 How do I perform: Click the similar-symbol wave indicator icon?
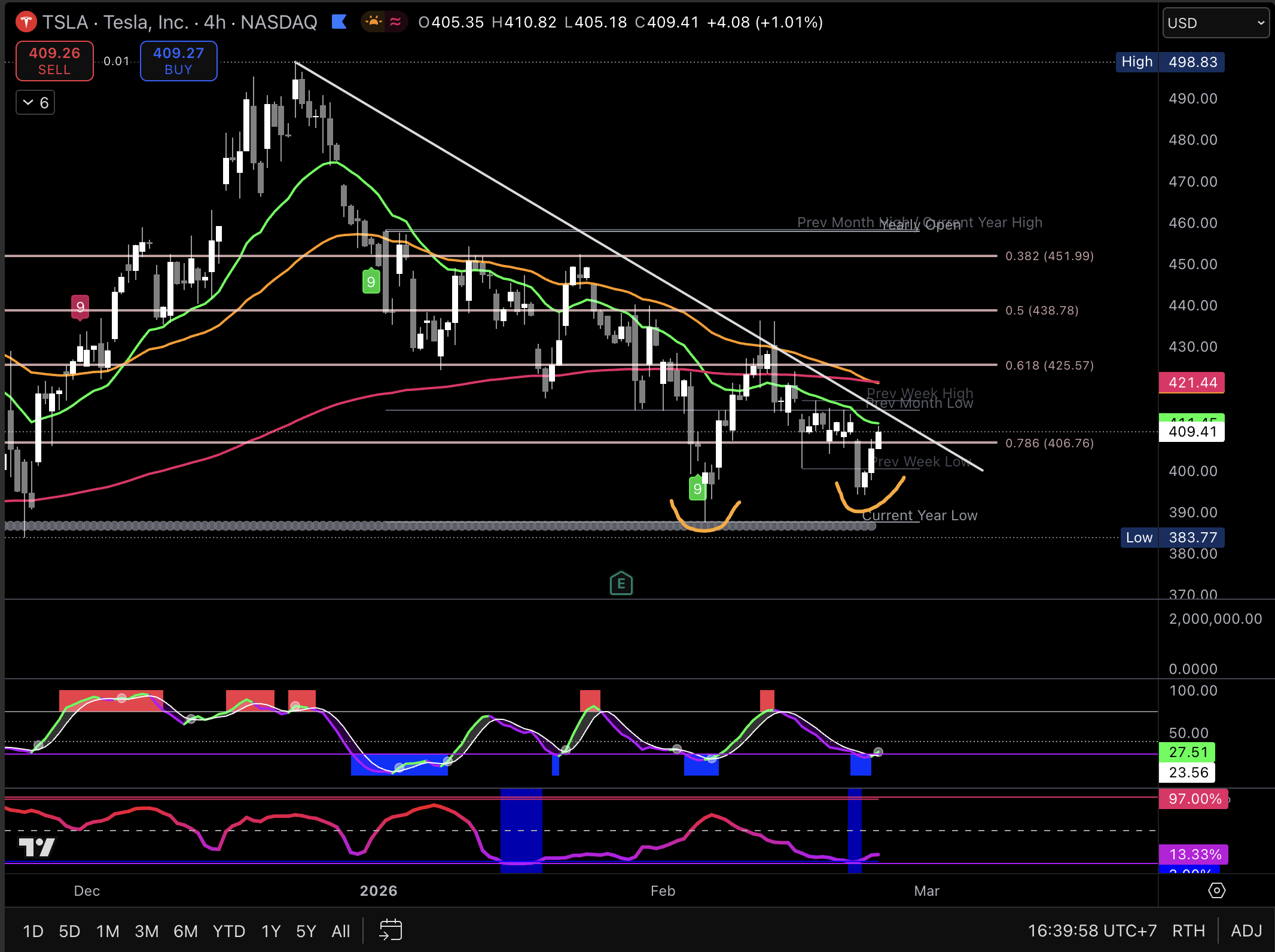coord(395,23)
